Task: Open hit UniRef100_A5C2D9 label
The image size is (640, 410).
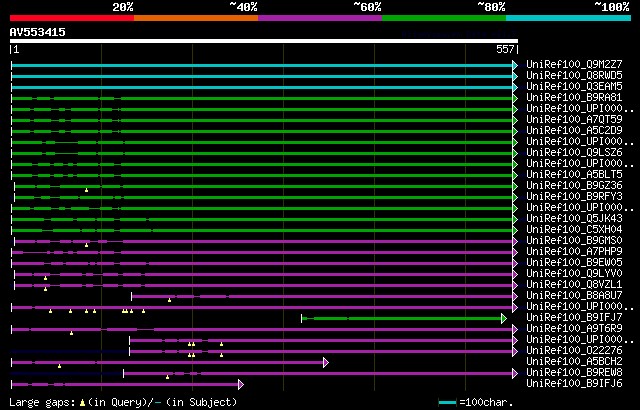Action: [574, 131]
